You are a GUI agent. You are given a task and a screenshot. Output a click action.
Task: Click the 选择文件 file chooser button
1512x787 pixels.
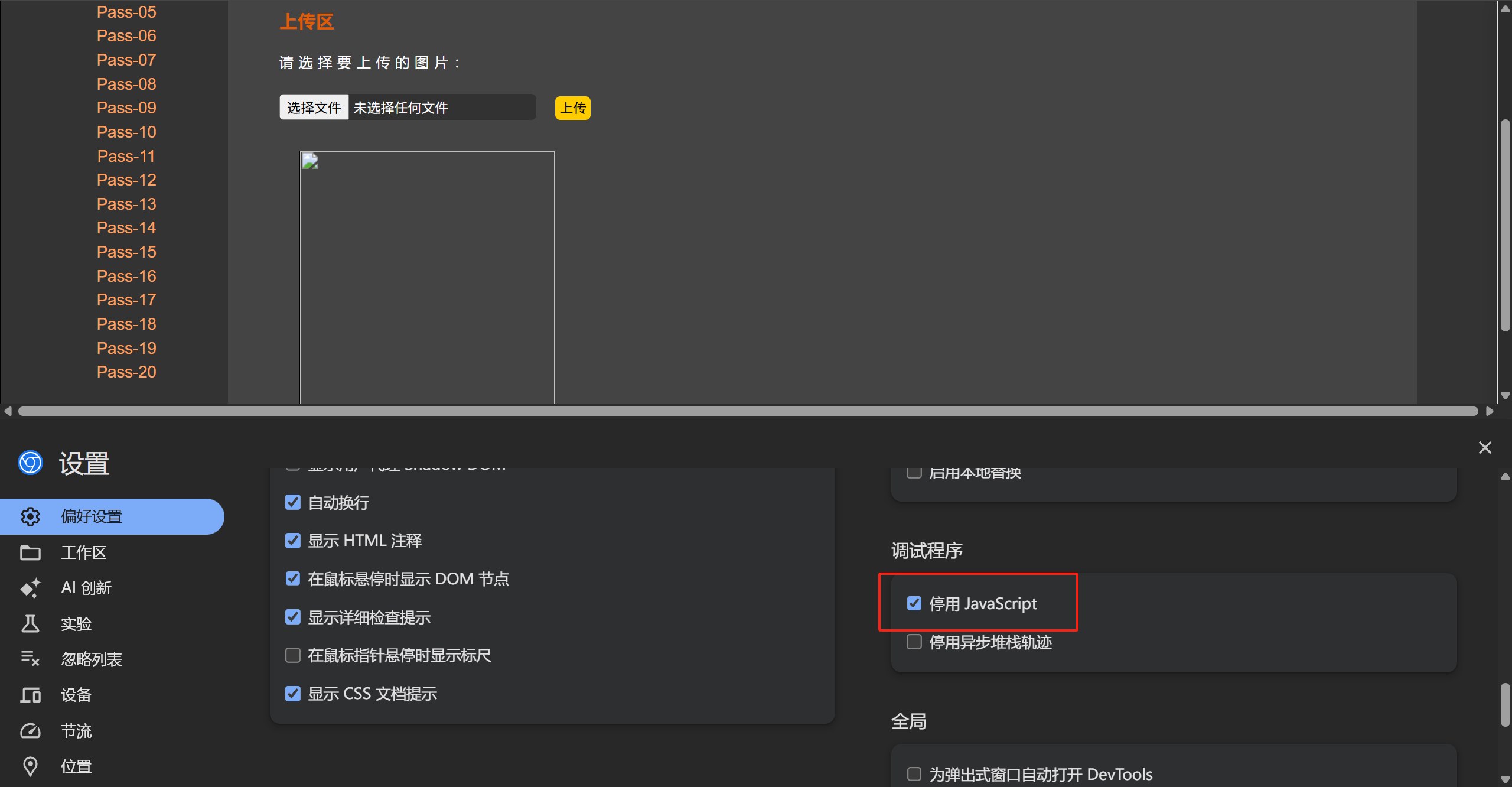[314, 108]
